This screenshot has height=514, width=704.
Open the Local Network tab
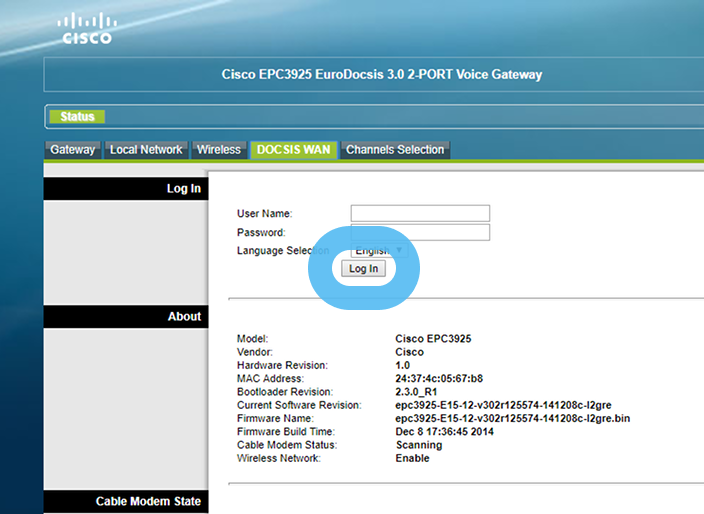coord(146,150)
